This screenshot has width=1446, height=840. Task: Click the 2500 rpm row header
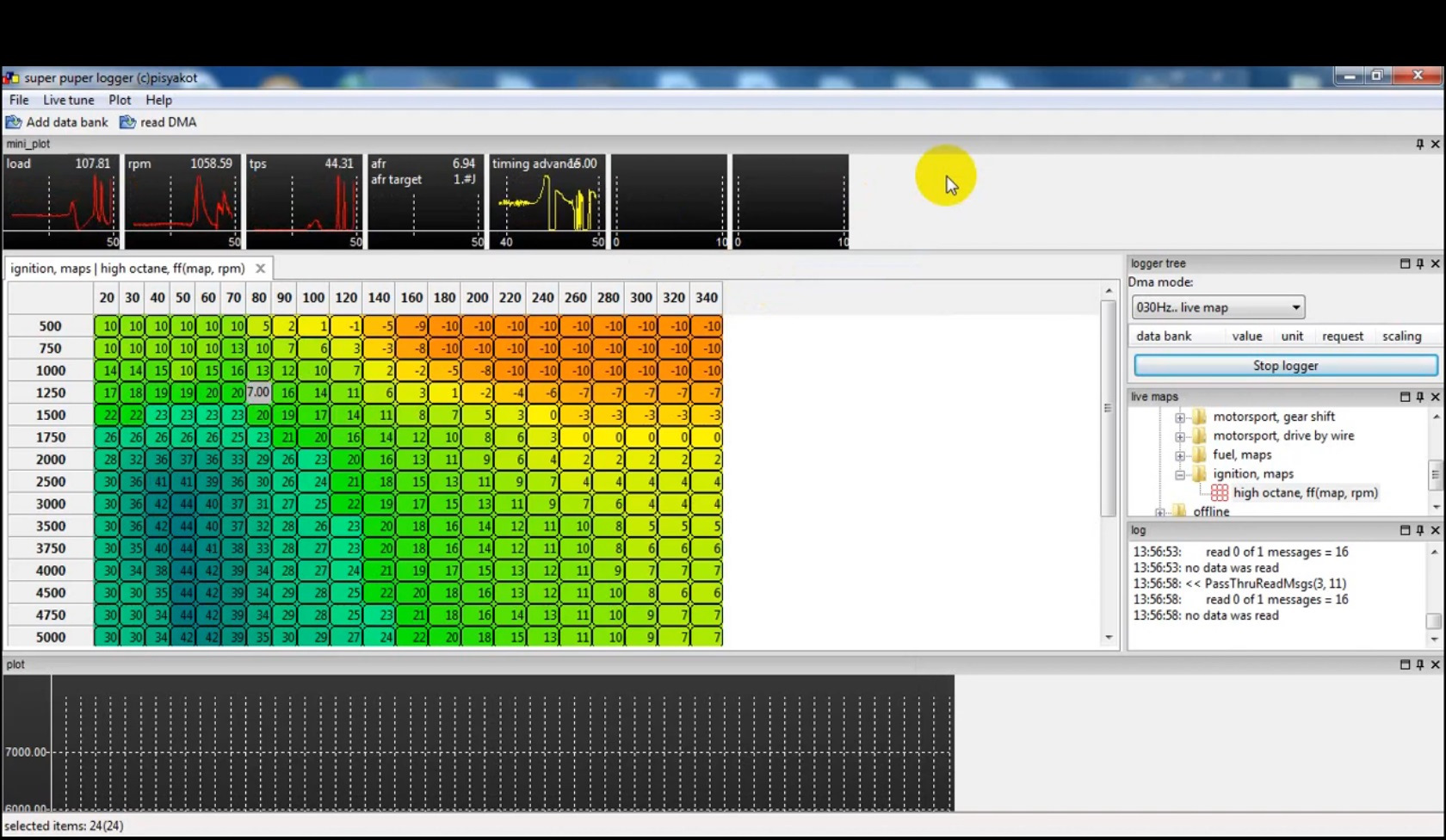(x=50, y=482)
